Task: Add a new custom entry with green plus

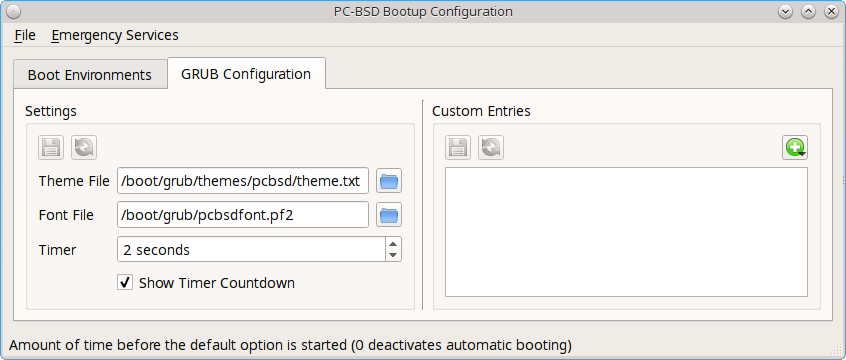Action: [x=795, y=147]
